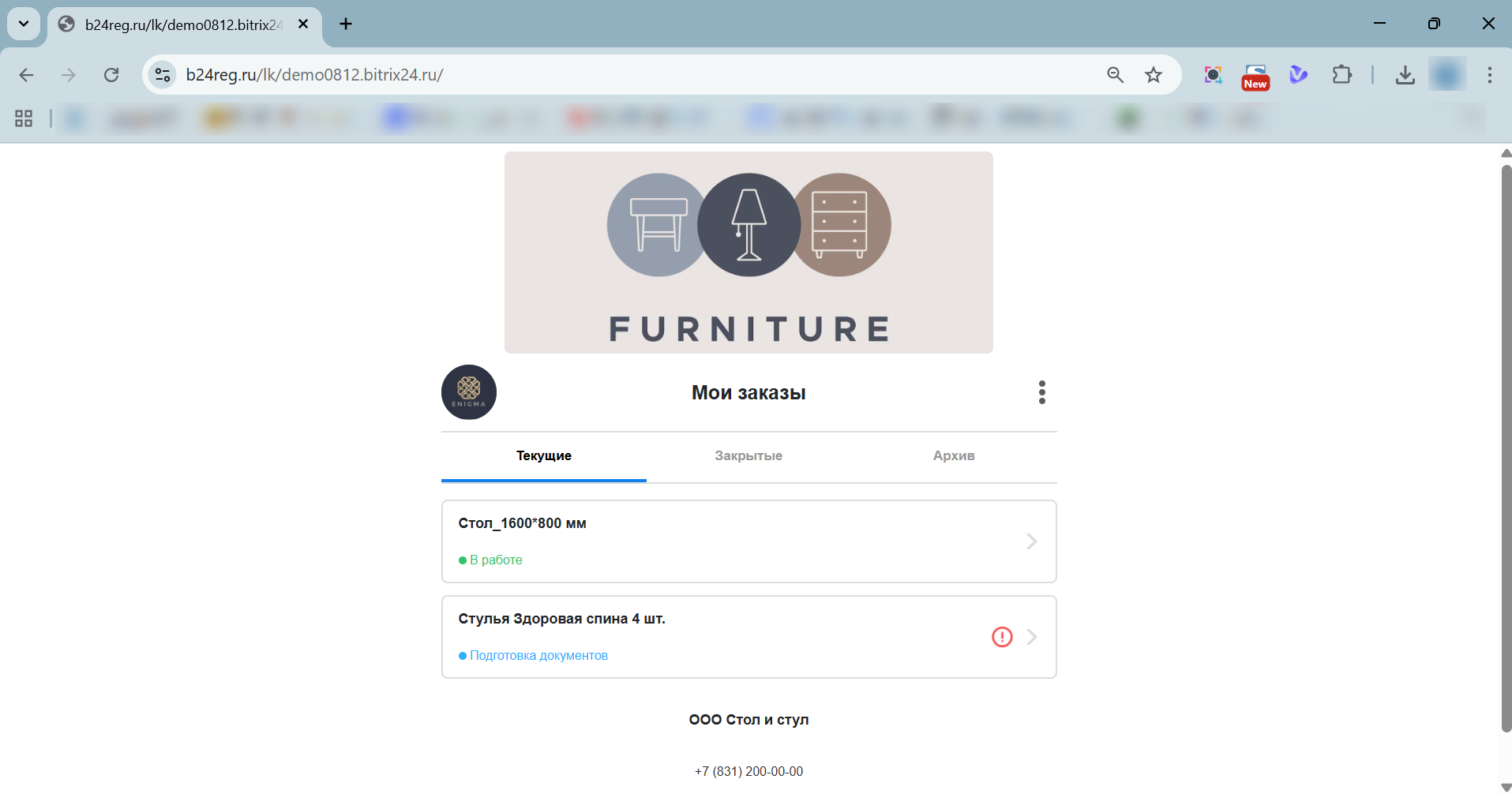The width and height of the screenshot is (1512, 794).
Task: Click the address bar URL field
Action: pyautogui.click(x=632, y=75)
